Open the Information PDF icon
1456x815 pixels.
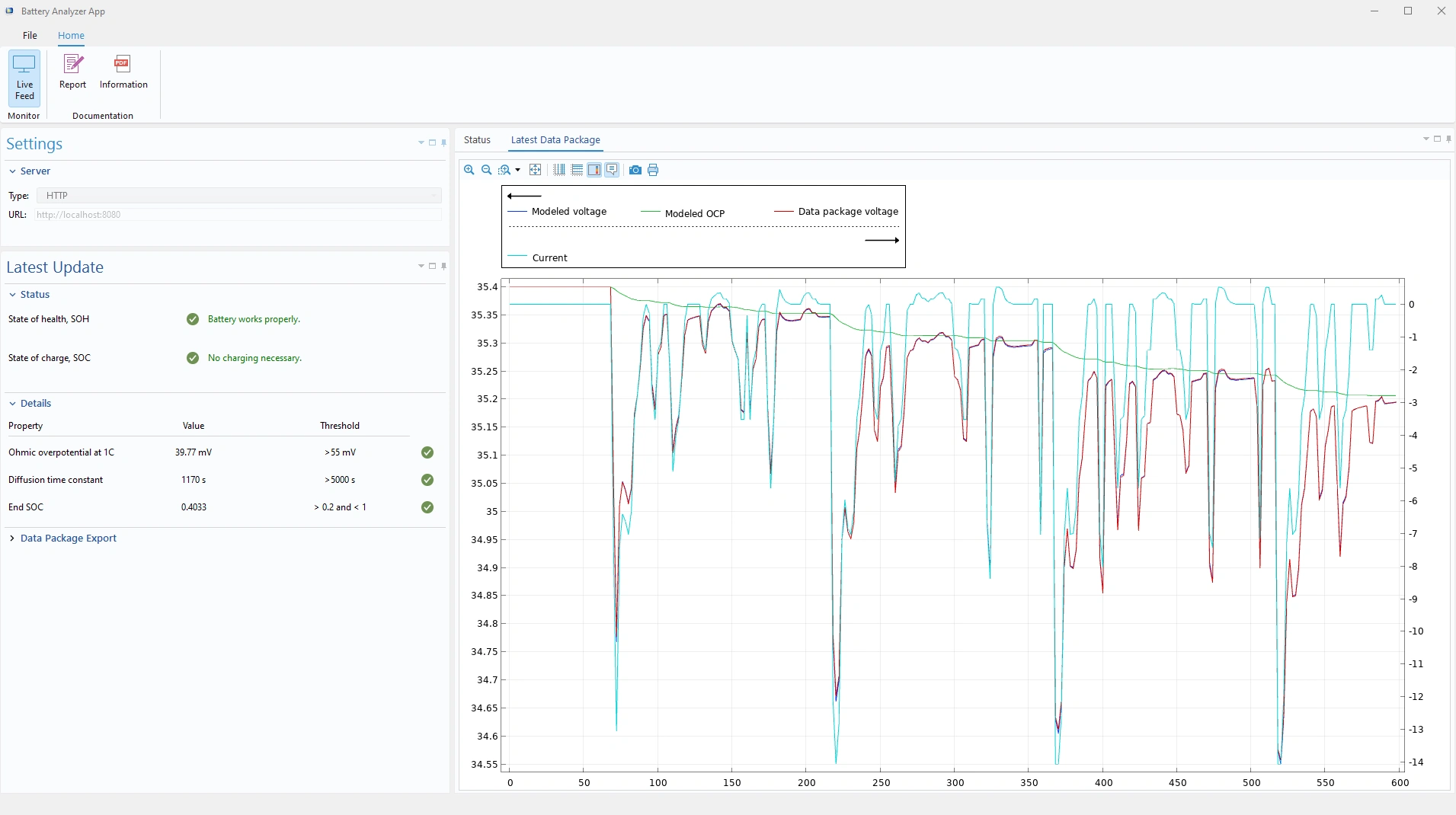click(x=123, y=72)
